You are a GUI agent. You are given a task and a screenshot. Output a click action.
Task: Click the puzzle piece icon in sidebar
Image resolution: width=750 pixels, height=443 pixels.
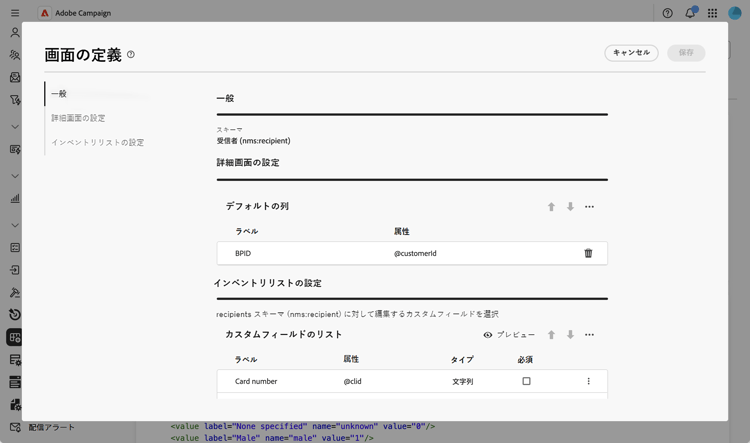coord(15,405)
